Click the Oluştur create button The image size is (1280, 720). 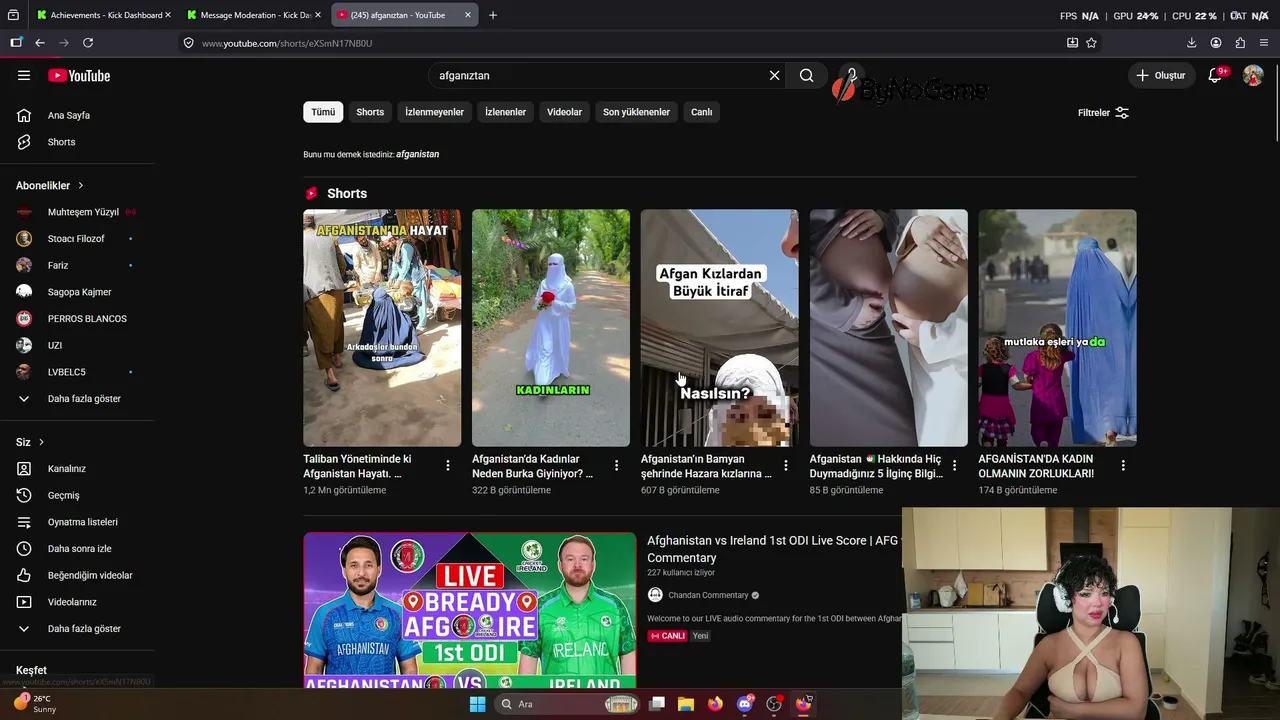coord(1160,75)
